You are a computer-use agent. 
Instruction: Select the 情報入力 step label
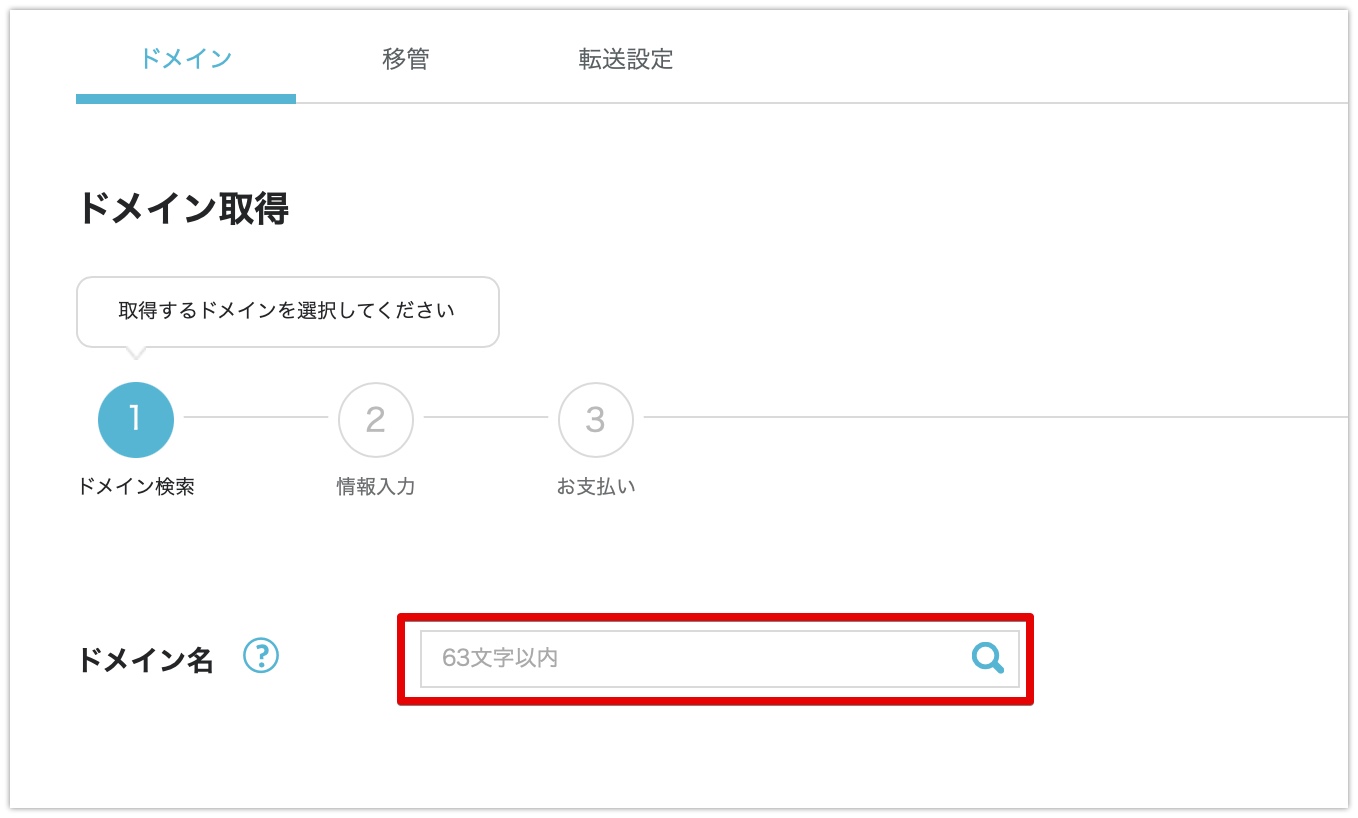tap(376, 487)
